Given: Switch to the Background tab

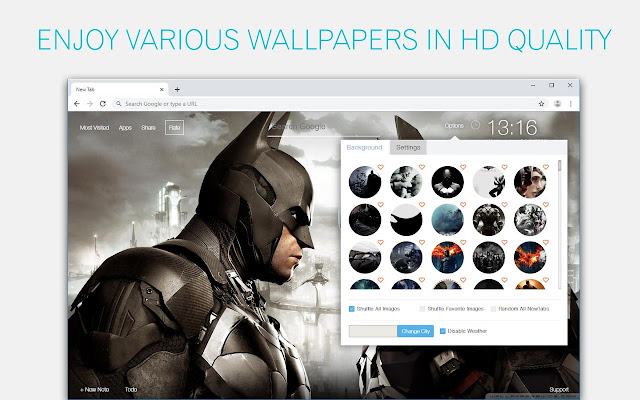Looking at the screenshot, I should pos(364,147).
